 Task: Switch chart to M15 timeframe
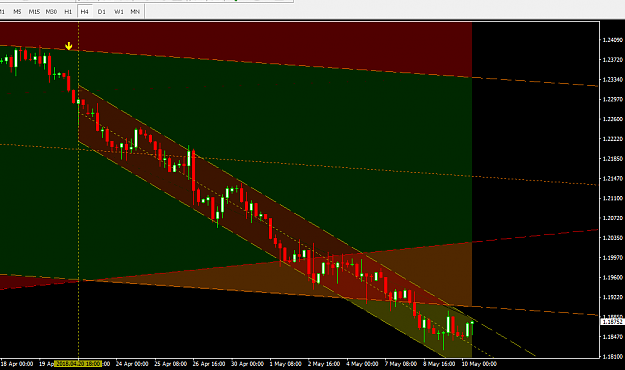[x=34, y=12]
